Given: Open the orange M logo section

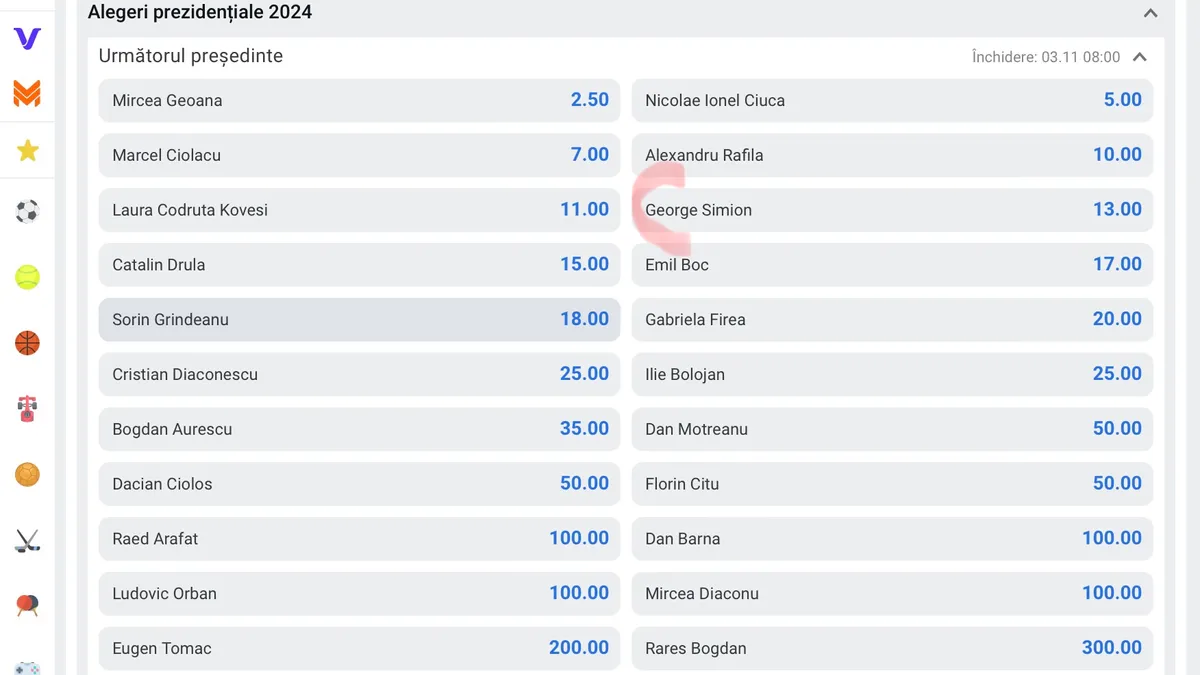Looking at the screenshot, I should (27, 94).
